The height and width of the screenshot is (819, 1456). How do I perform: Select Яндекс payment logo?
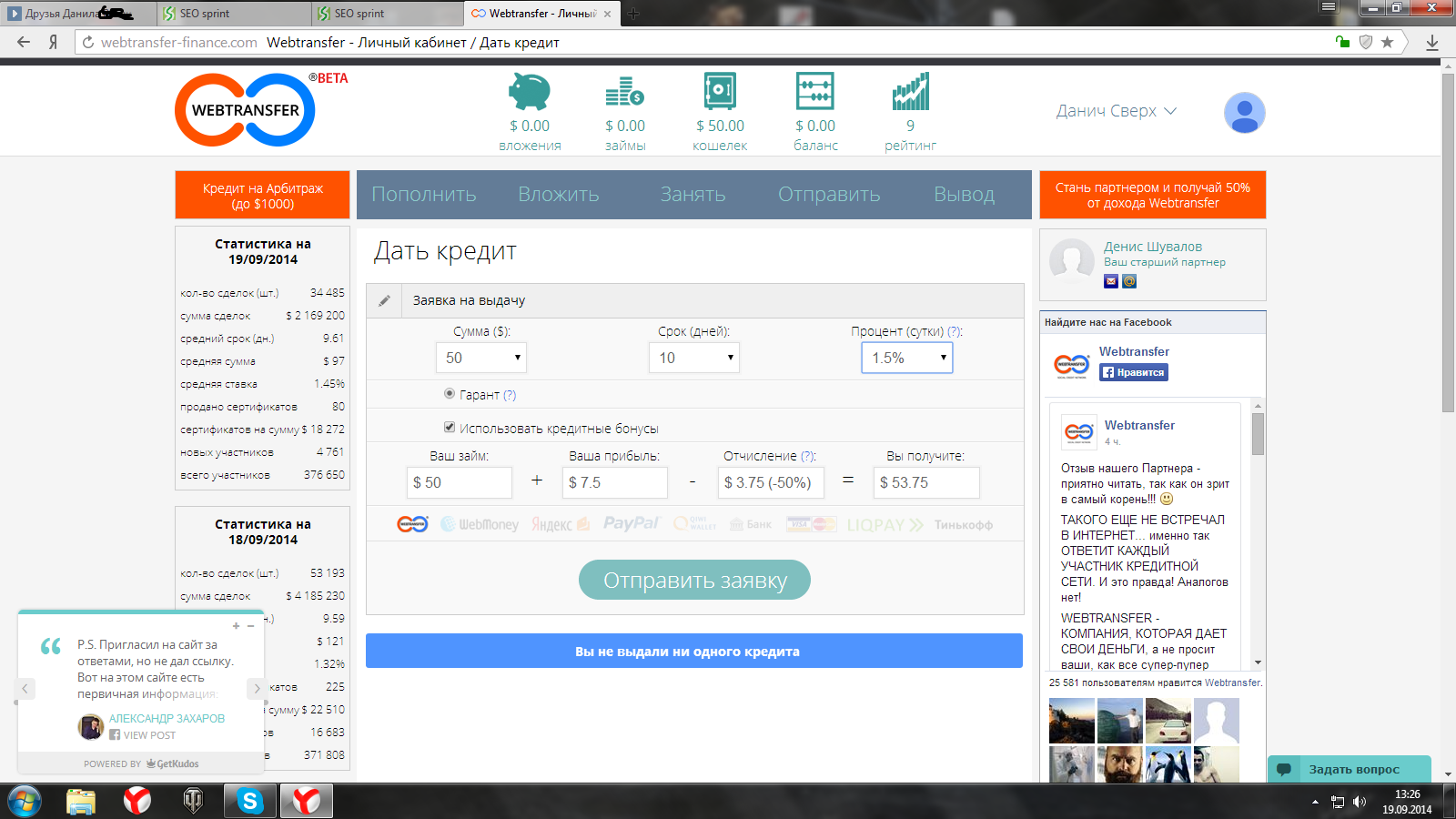561,524
